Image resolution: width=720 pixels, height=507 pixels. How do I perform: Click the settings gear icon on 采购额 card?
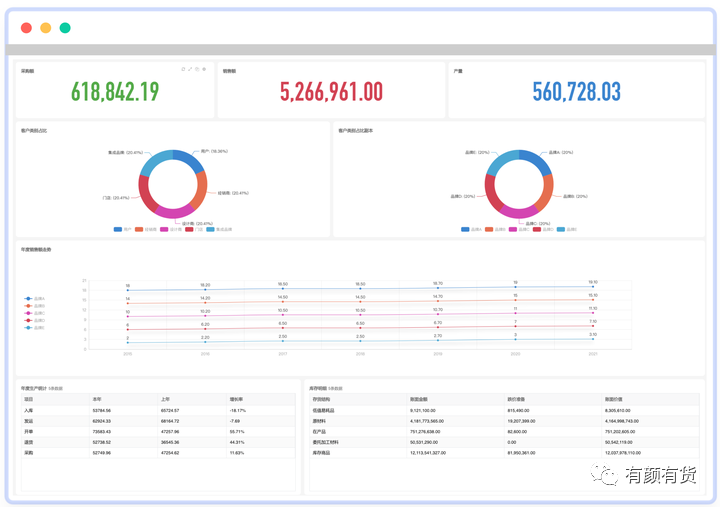[x=204, y=69]
